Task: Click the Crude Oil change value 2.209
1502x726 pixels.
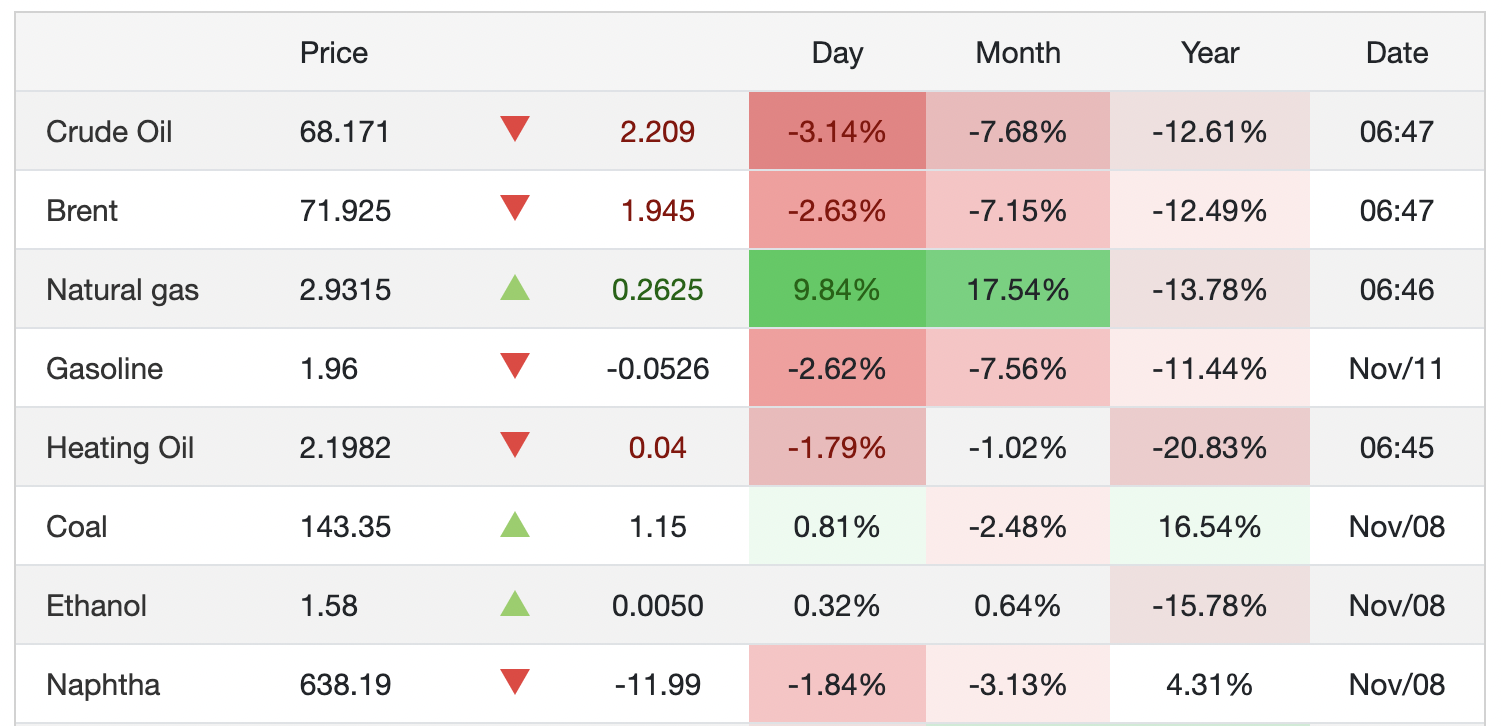Action: tap(658, 132)
